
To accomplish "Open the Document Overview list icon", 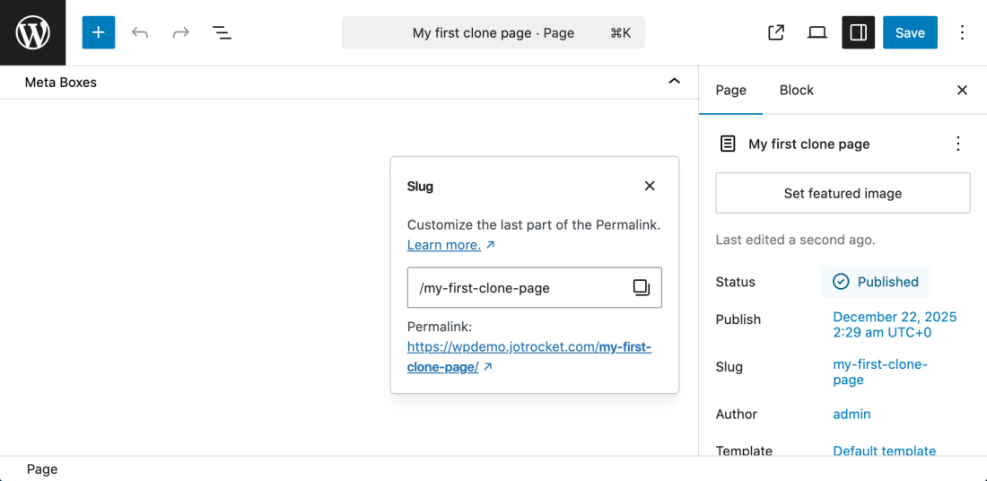I will coord(222,33).
